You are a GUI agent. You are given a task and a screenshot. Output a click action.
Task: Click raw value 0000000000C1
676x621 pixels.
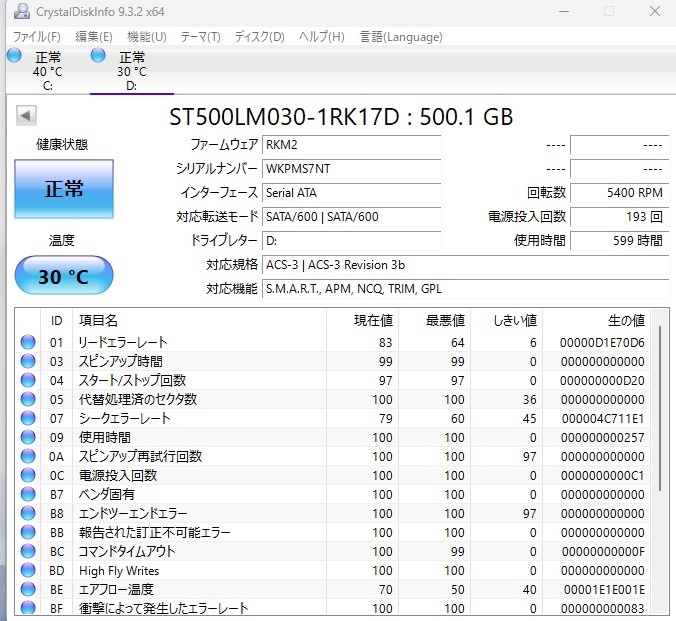tap(602, 475)
